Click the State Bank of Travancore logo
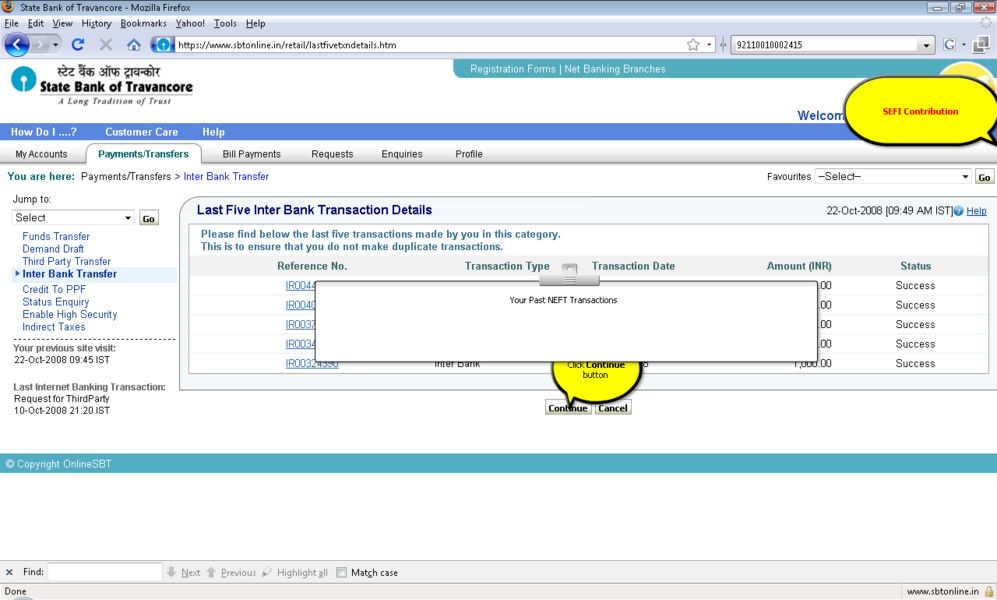 pos(101,86)
